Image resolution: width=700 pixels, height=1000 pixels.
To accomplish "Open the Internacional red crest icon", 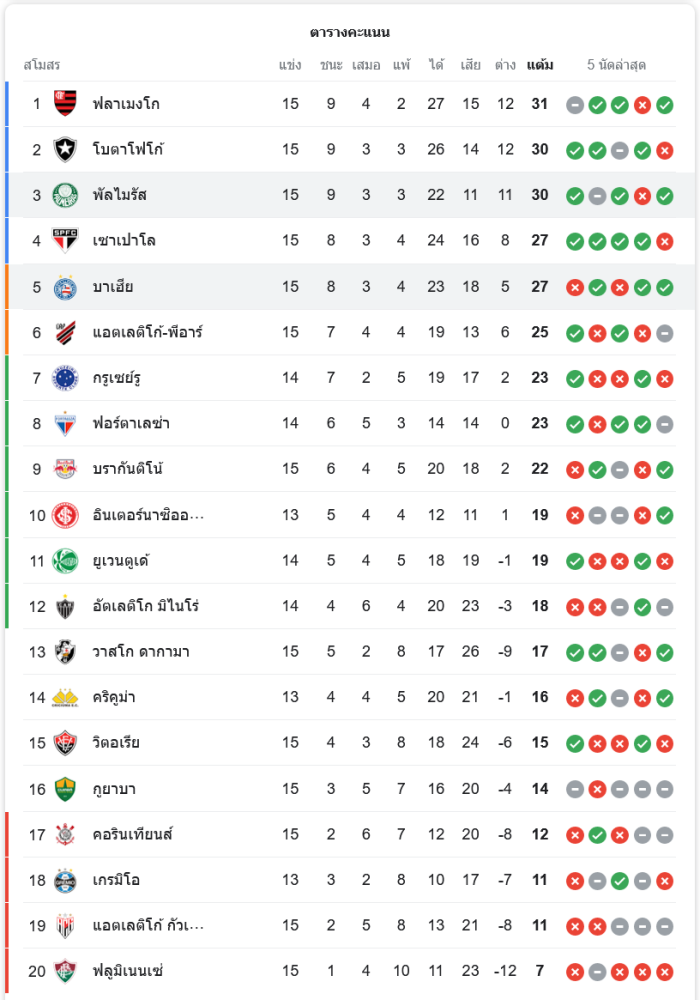I will click(x=65, y=515).
